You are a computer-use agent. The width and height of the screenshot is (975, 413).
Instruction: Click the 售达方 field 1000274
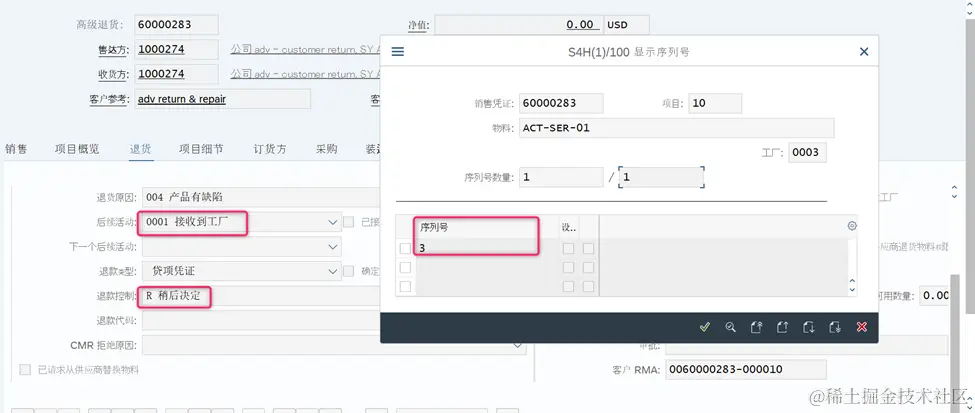[177, 49]
